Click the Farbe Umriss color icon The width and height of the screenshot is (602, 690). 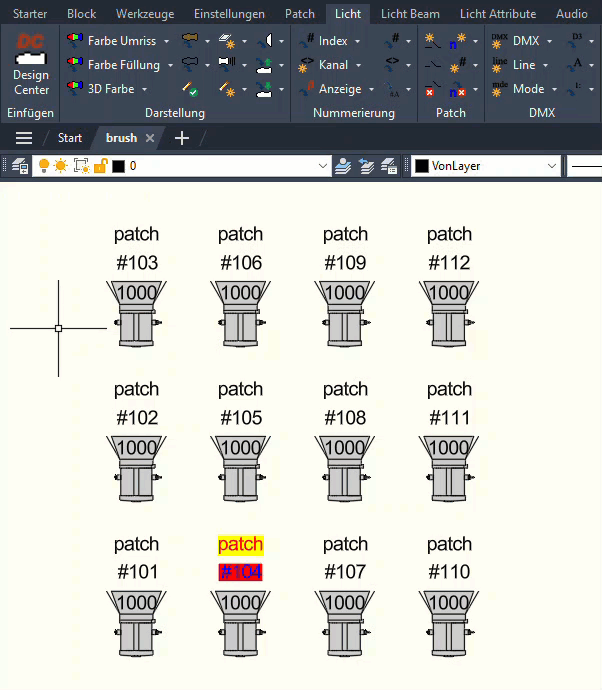coord(75,40)
